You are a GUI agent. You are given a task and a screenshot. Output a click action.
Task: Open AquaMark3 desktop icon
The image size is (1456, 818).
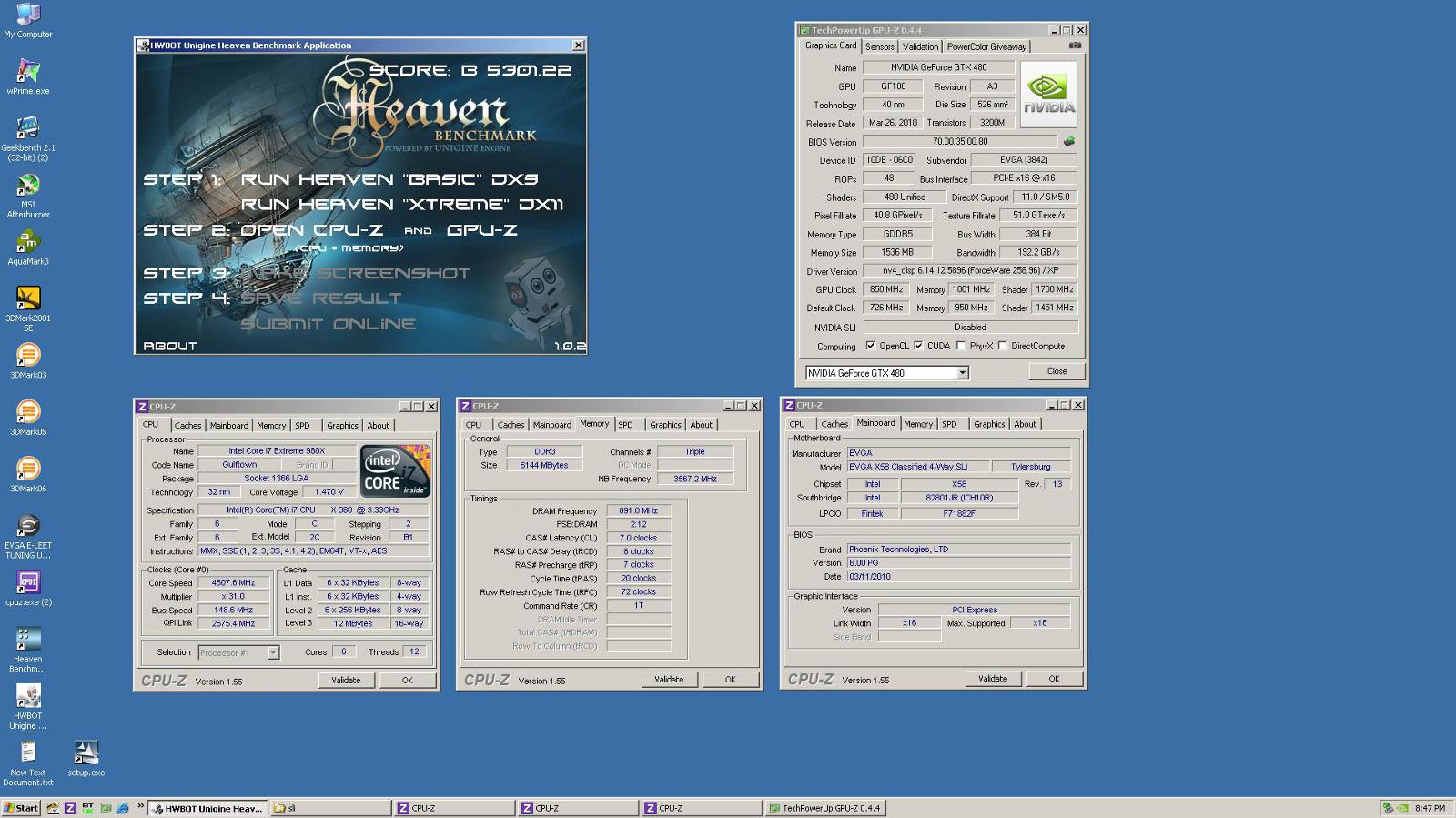point(28,247)
